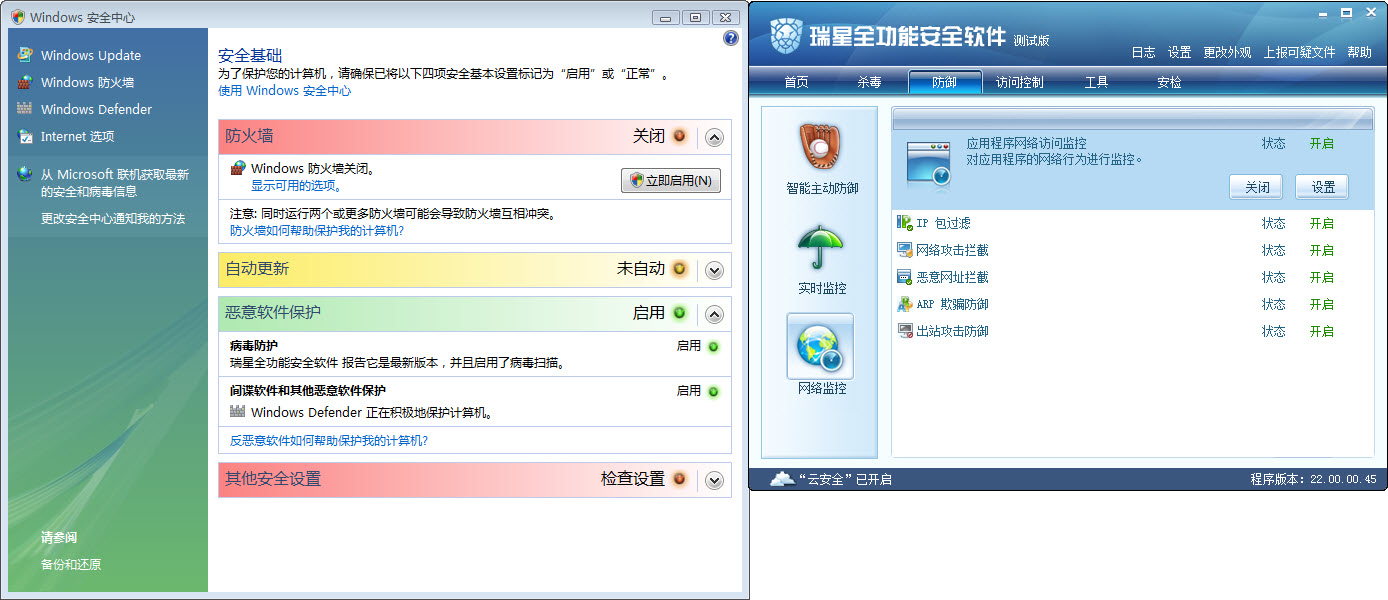The height and width of the screenshot is (600, 1388).
Task: Click the 显示可用的选项 link
Action: tap(296, 185)
